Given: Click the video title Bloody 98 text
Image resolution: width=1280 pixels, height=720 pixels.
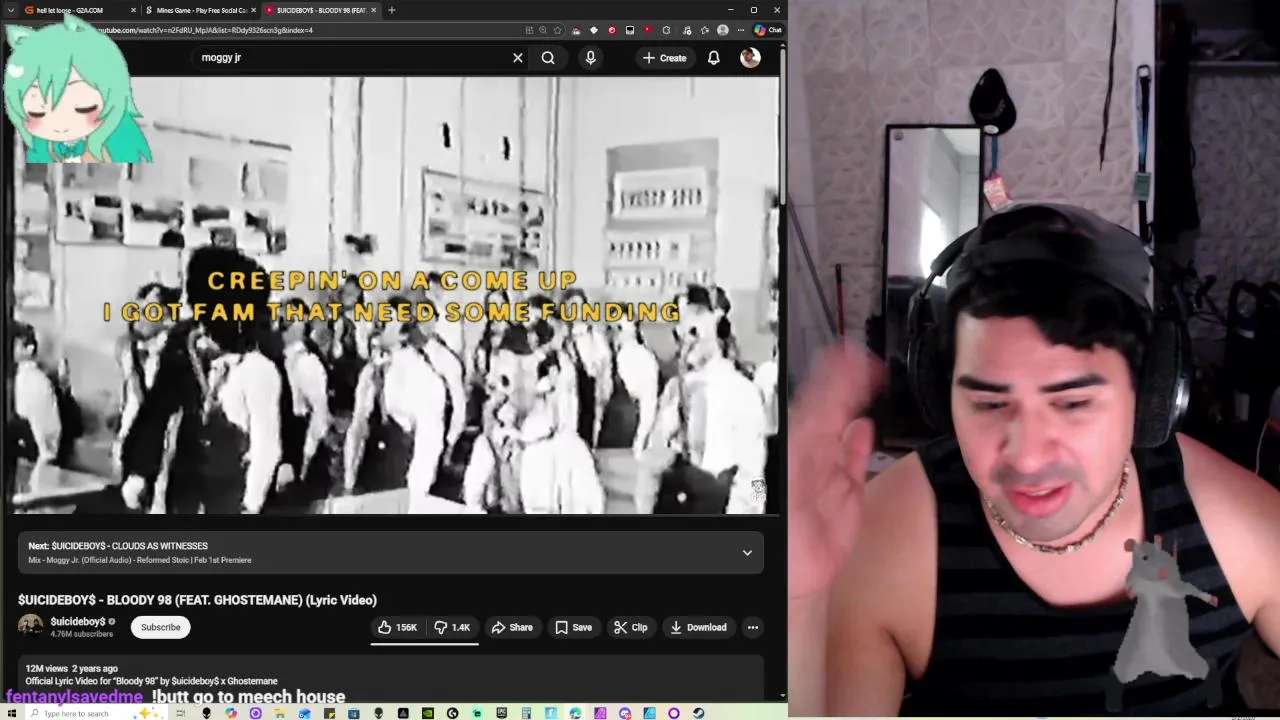Looking at the screenshot, I should 197,600.
